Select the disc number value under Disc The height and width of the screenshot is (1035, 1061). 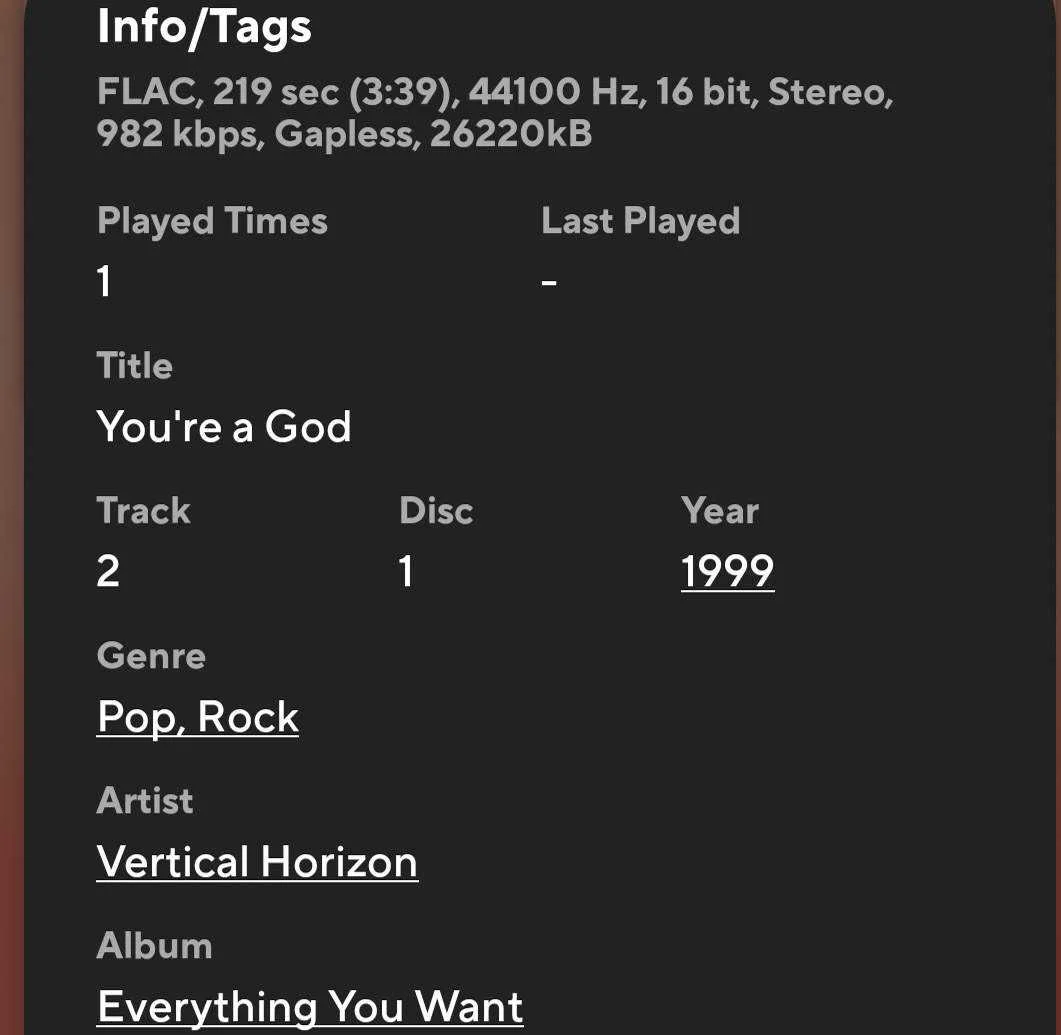406,572
